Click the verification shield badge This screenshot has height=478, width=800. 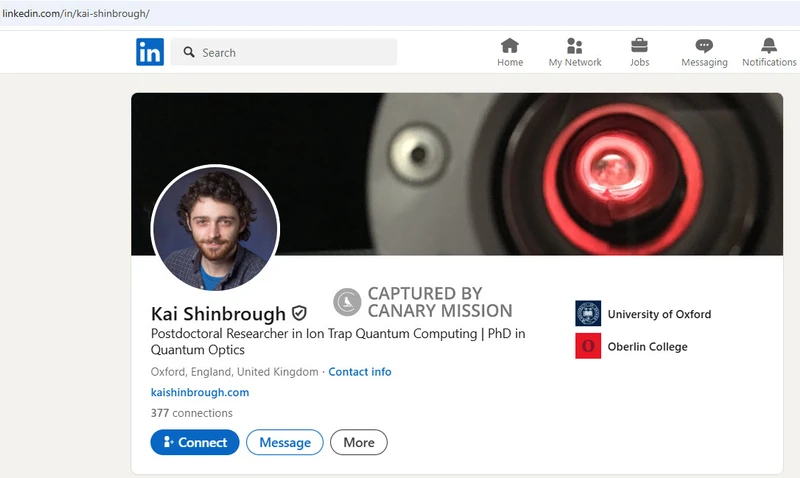pos(299,313)
